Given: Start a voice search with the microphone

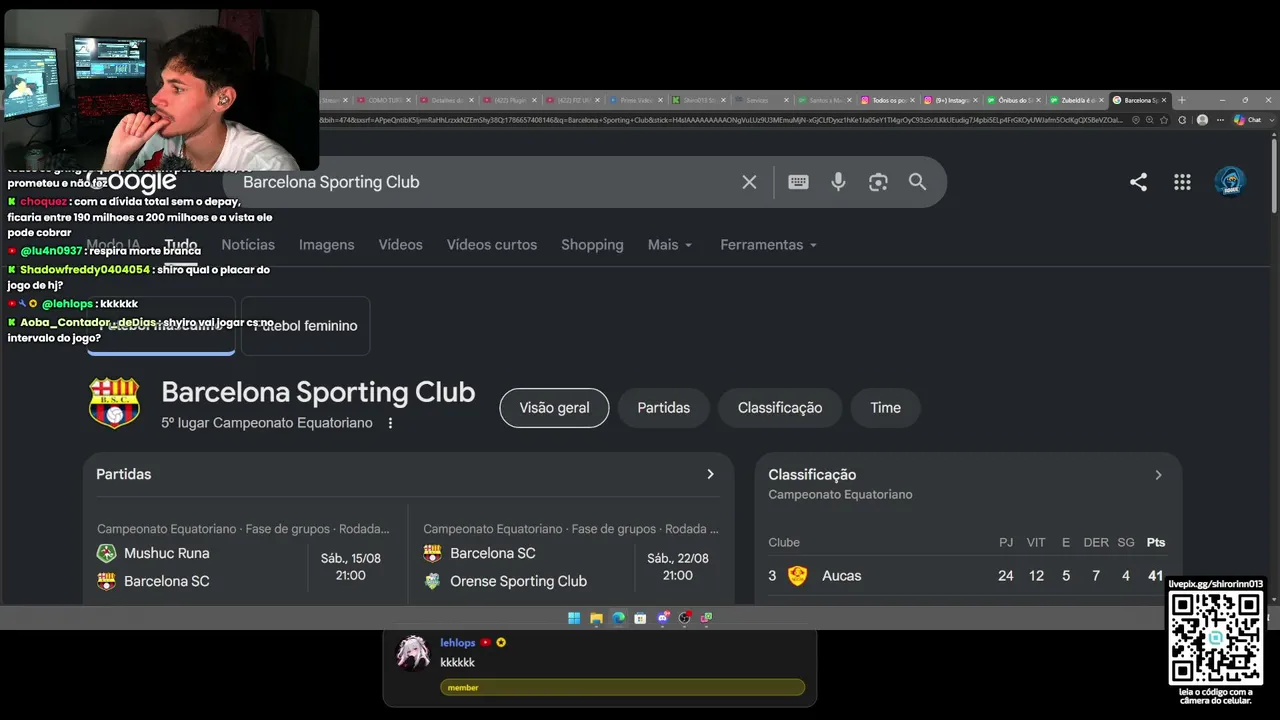Looking at the screenshot, I should (x=838, y=182).
